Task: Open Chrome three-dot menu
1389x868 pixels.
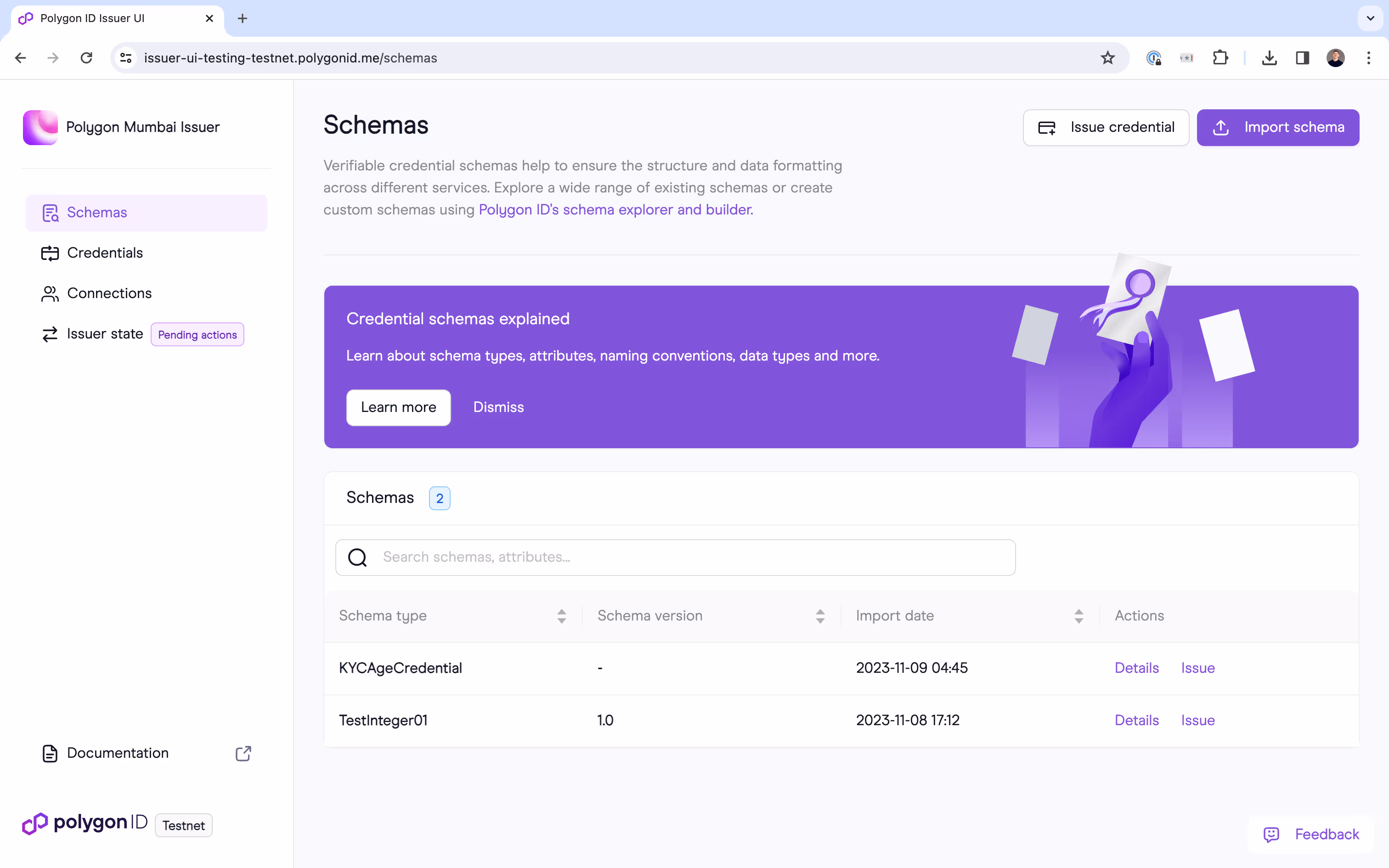Action: [x=1368, y=58]
